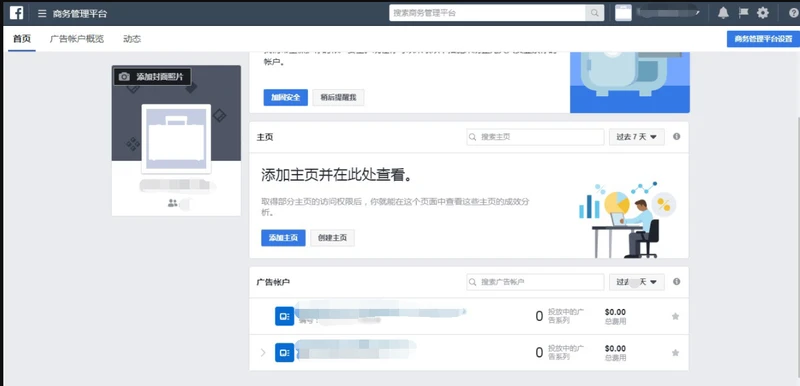Click the 稍后提醒我 button
800x386 pixels.
click(338, 97)
